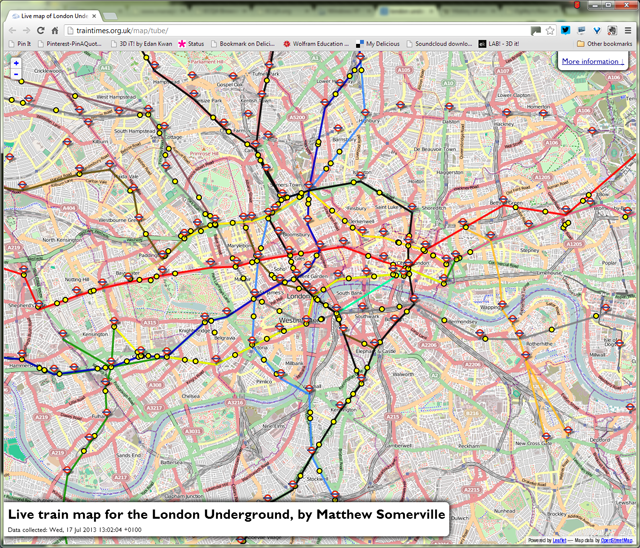Click the Data collected timestamp text
Image resolution: width=640 pixels, height=548 pixels.
coord(75,530)
